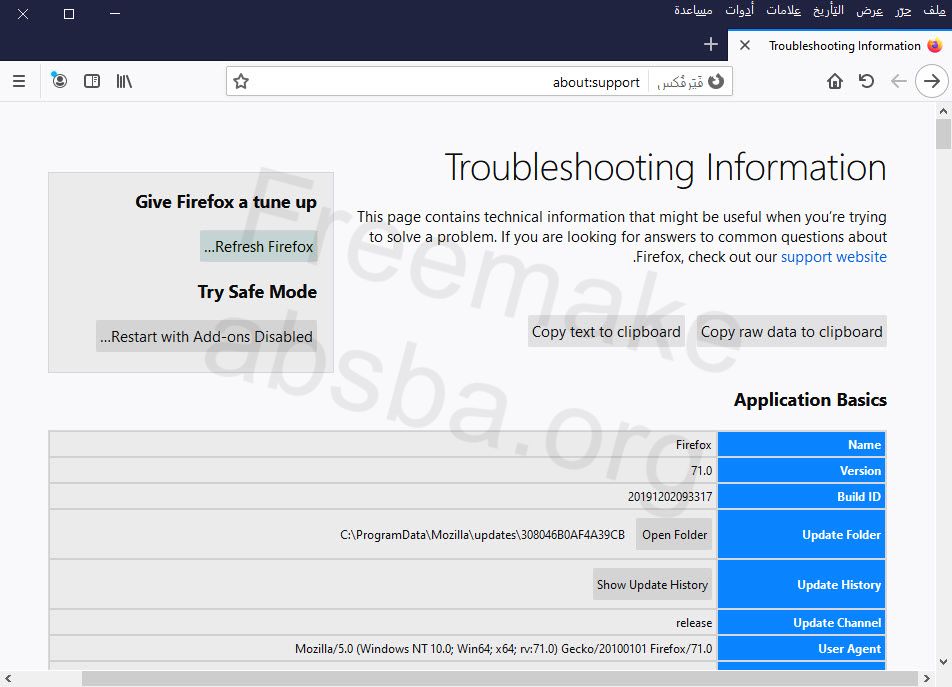Click the Build ID header cell
The width and height of the screenshot is (952, 687).
(801, 496)
